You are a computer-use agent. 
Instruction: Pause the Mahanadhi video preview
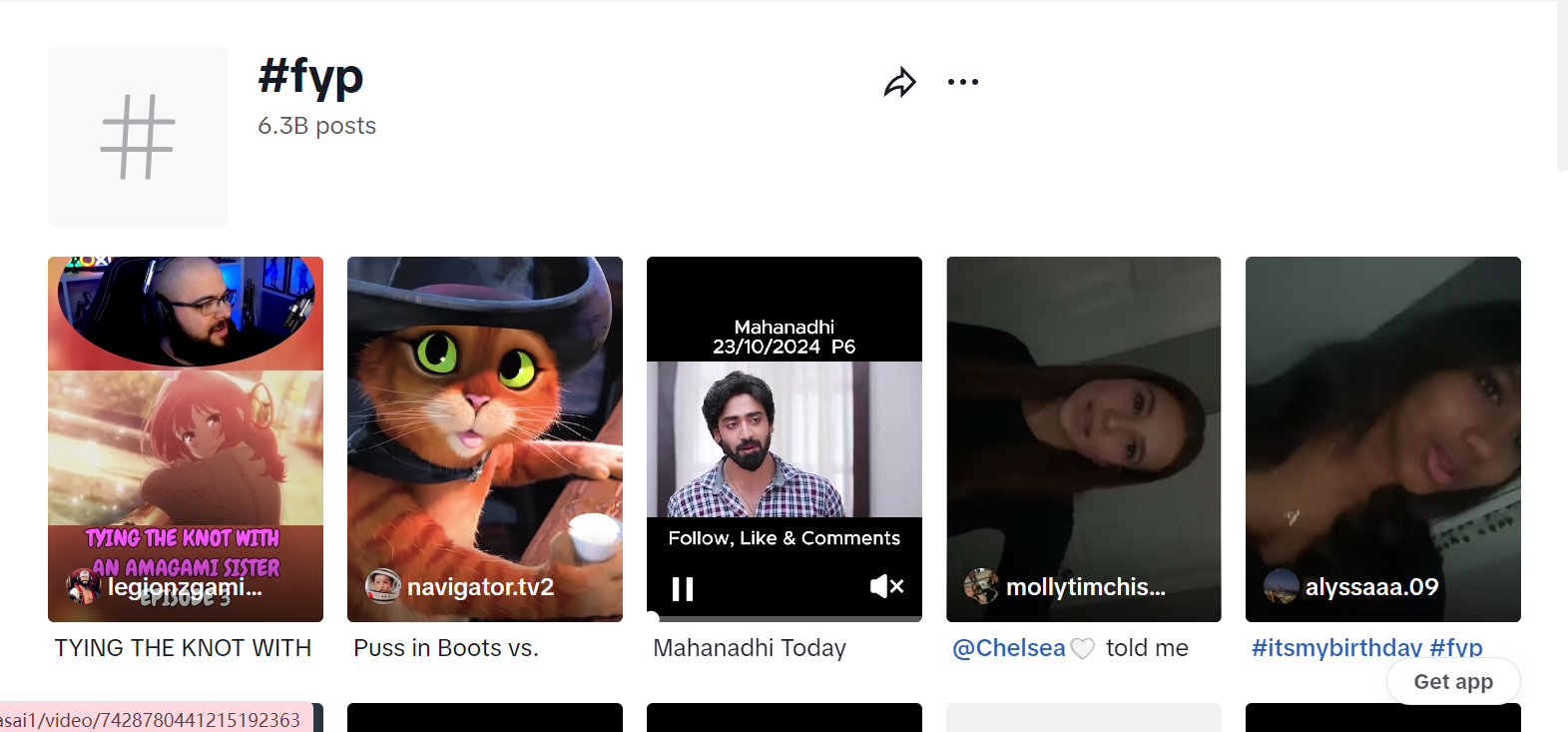pyautogui.click(x=683, y=588)
